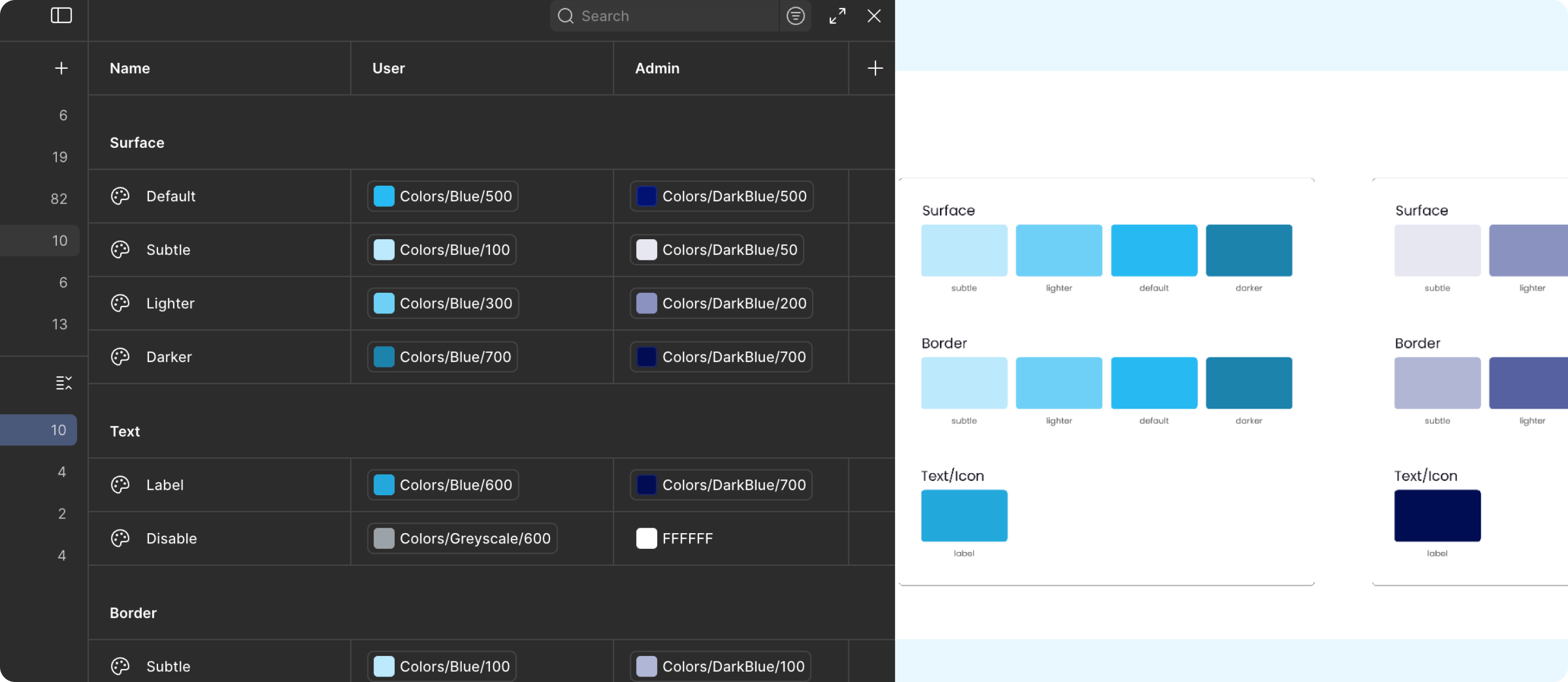The height and width of the screenshot is (682, 1568).
Task: Click the Colors/Greyscale/600 grey swatch
Action: 383,539
